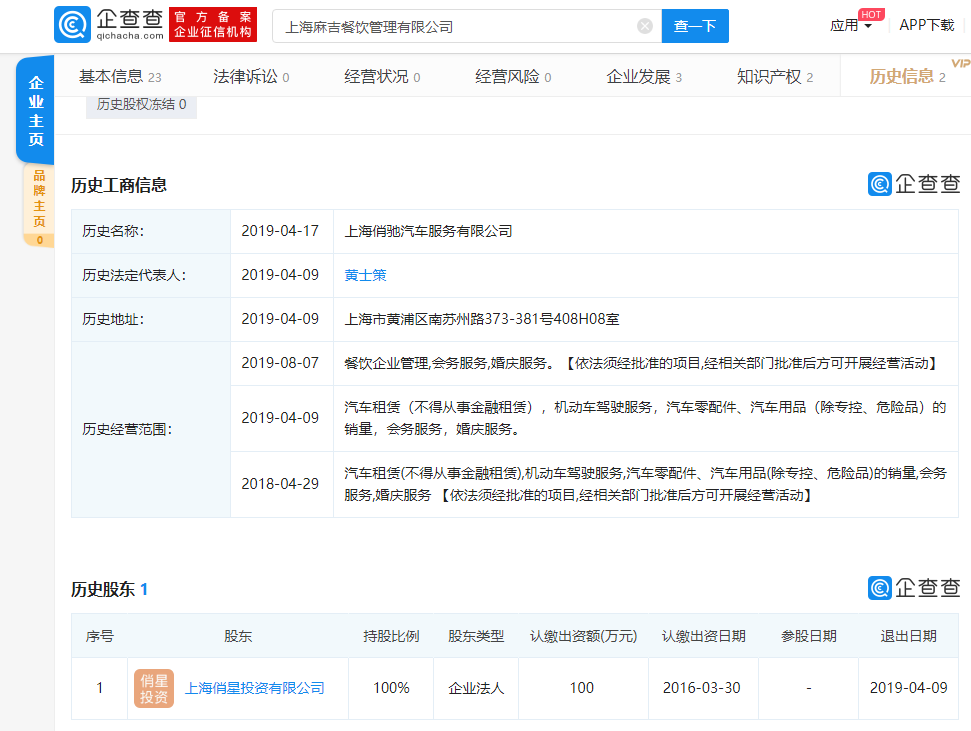Click the 认缴出资额(万元) column header
971x731 pixels.
coord(583,636)
